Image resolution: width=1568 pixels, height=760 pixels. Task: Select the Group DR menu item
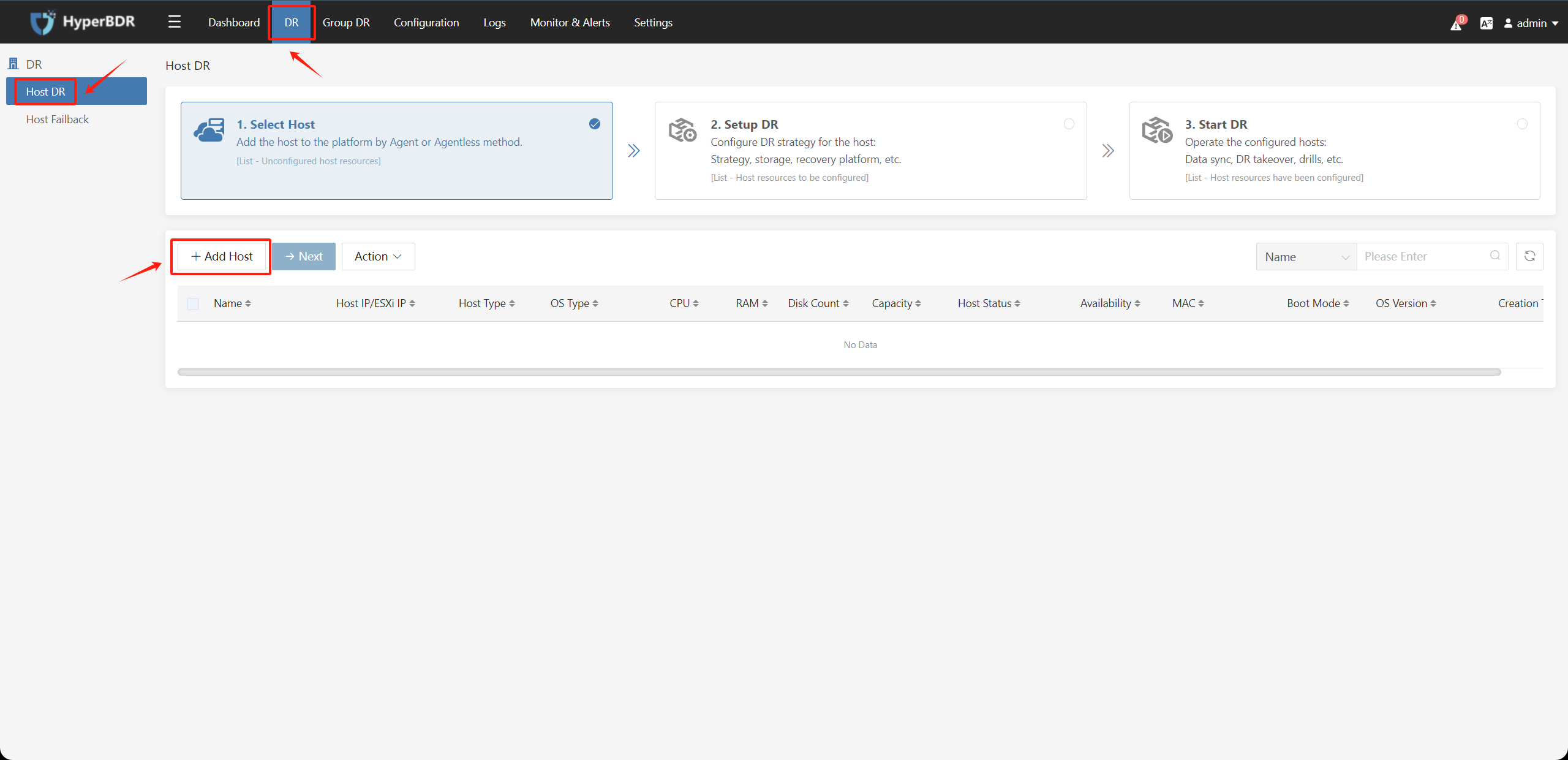click(x=347, y=22)
